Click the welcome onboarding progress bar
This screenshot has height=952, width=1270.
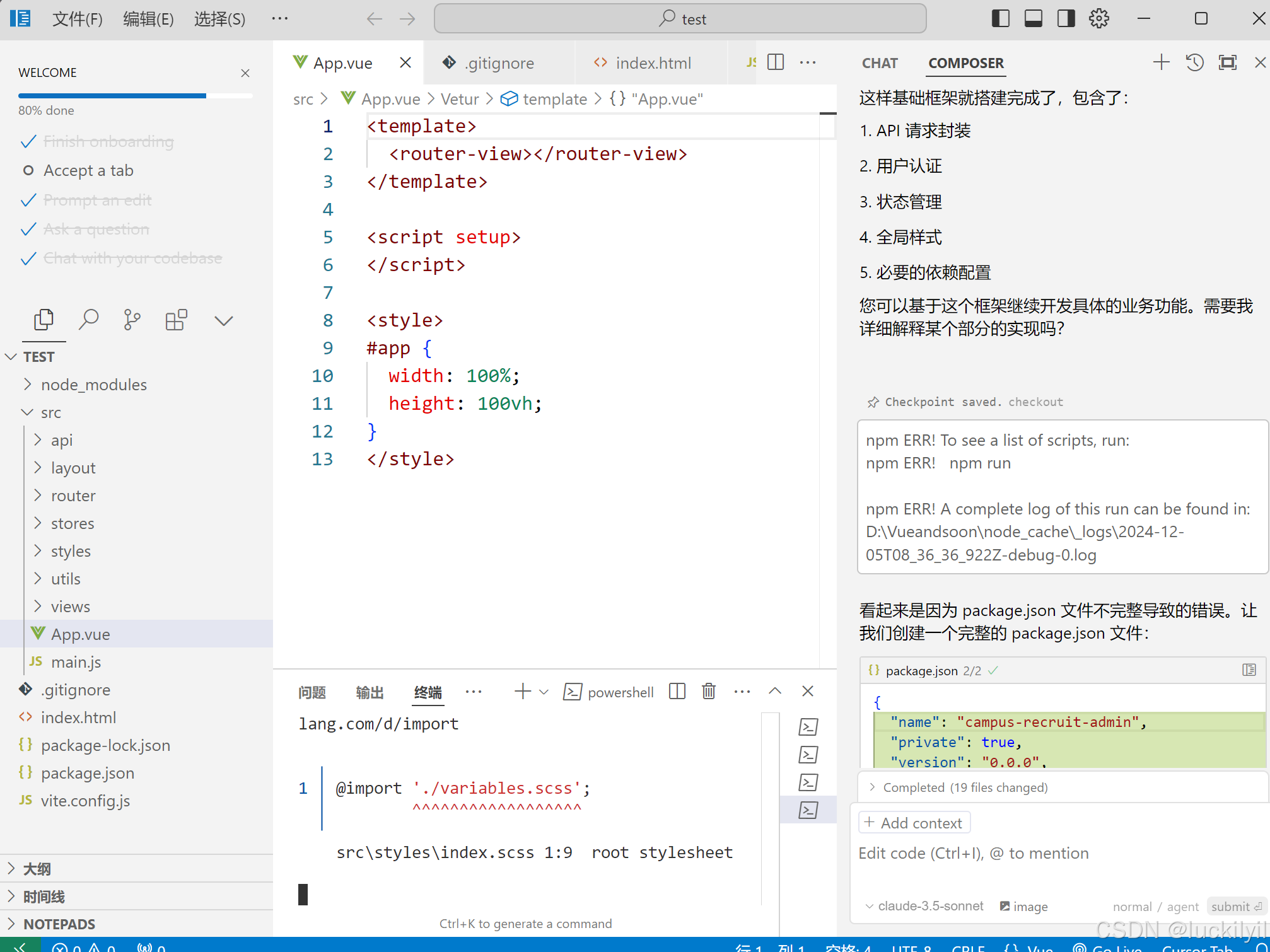(x=135, y=96)
